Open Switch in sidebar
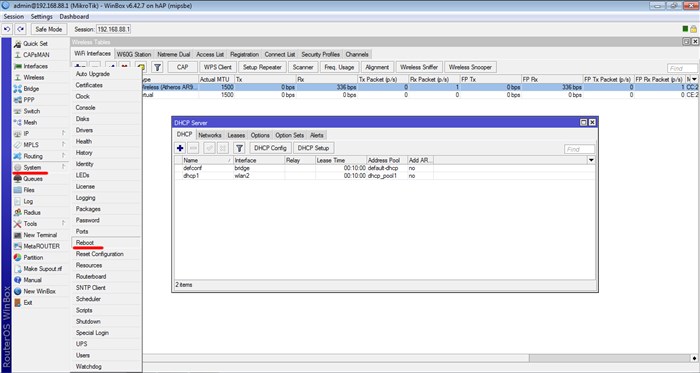 tap(32, 111)
